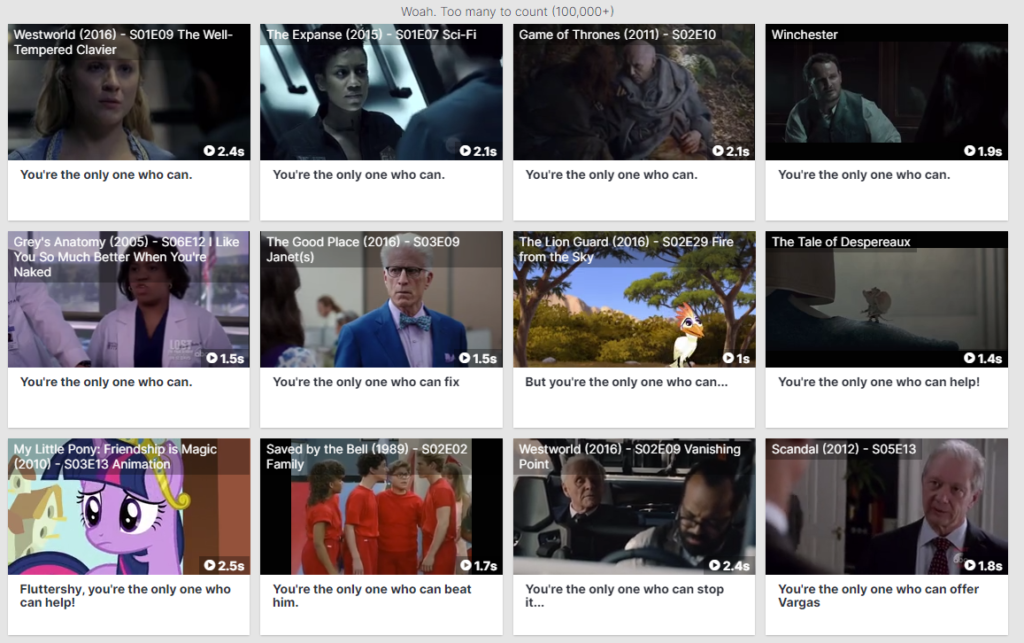The image size is (1024, 643).
Task: Play the Grey's Anatomy 1.5s clip icon
Action: pyautogui.click(x=212, y=358)
